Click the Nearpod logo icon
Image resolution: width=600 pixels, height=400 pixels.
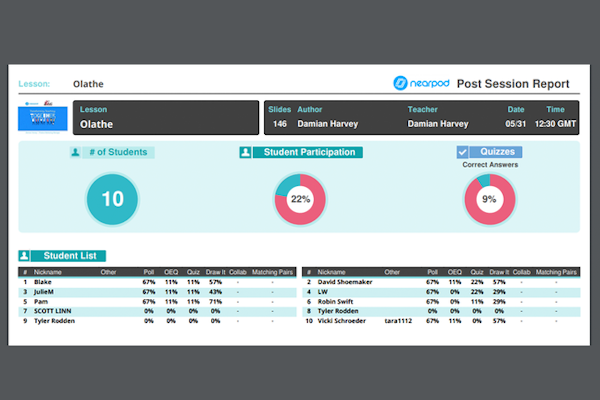tap(400, 84)
